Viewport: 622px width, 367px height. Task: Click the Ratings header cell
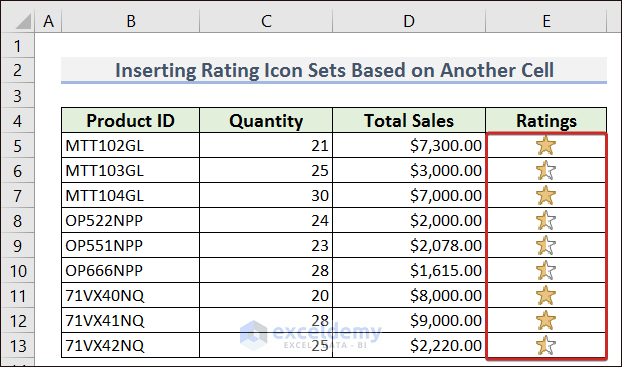tap(546, 120)
